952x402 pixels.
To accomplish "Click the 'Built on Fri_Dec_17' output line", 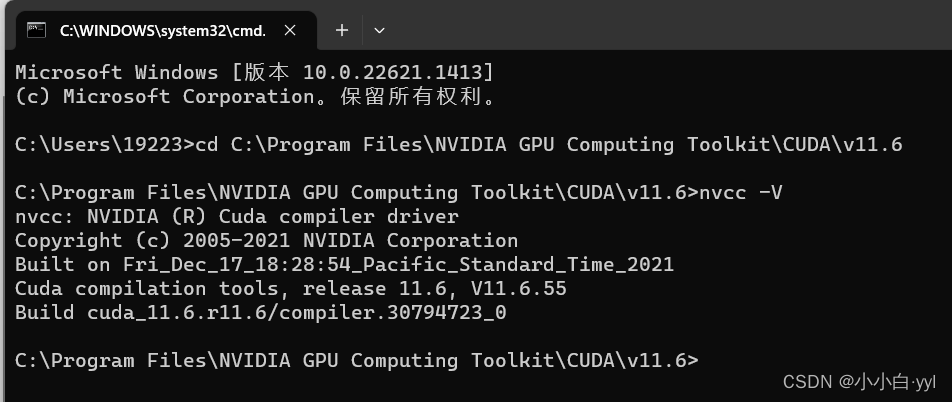I will 344,265.
